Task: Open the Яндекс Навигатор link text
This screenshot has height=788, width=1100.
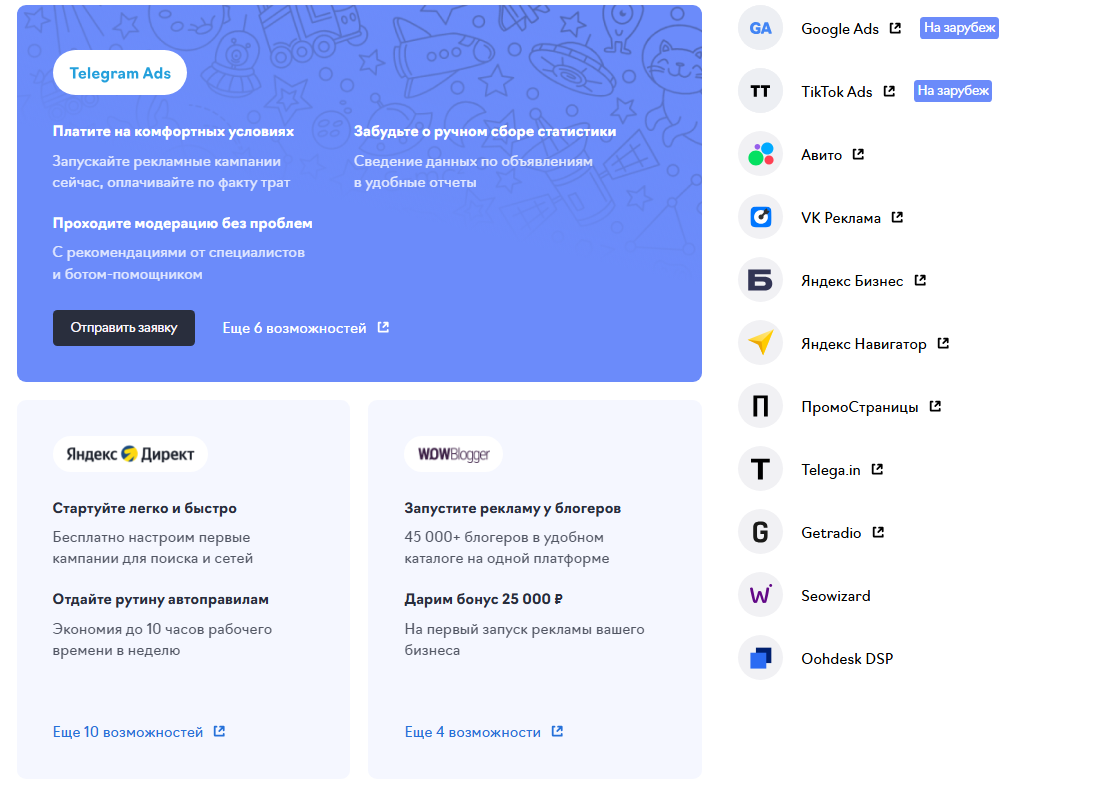Action: 864,345
